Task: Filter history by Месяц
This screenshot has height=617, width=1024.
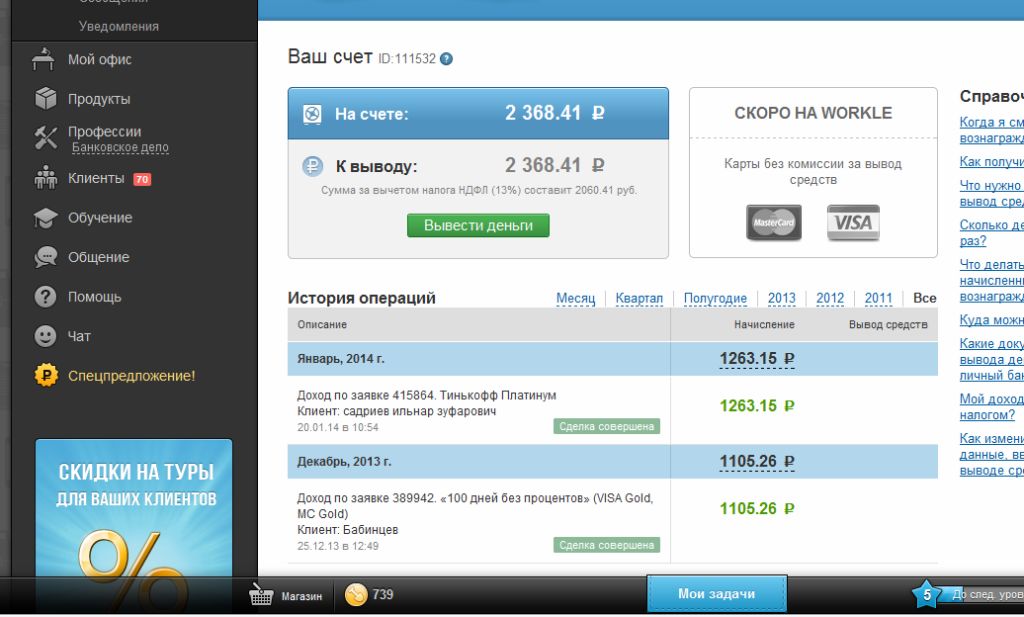Action: [x=575, y=298]
